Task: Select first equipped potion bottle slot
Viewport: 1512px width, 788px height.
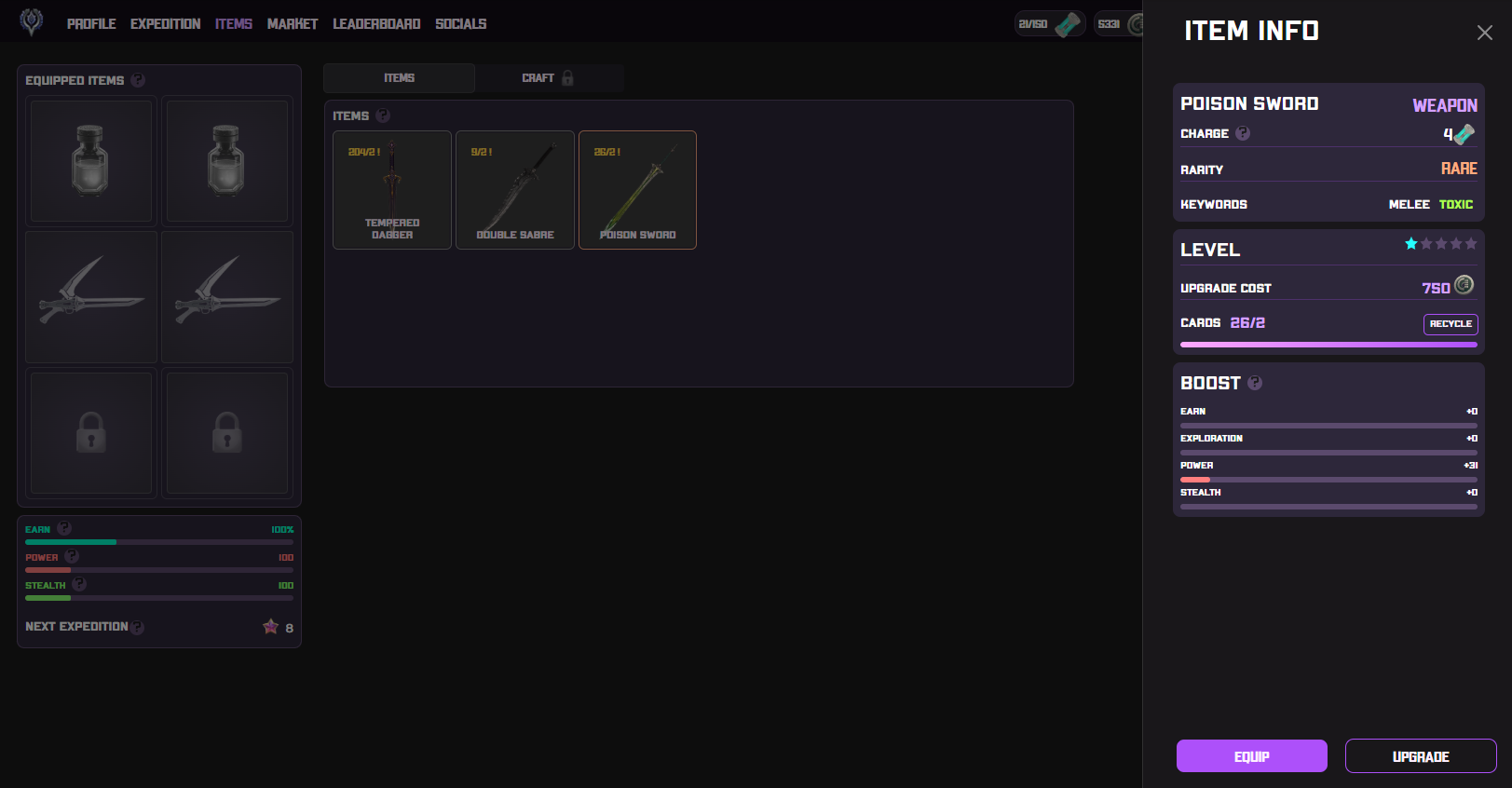Action: [91, 161]
